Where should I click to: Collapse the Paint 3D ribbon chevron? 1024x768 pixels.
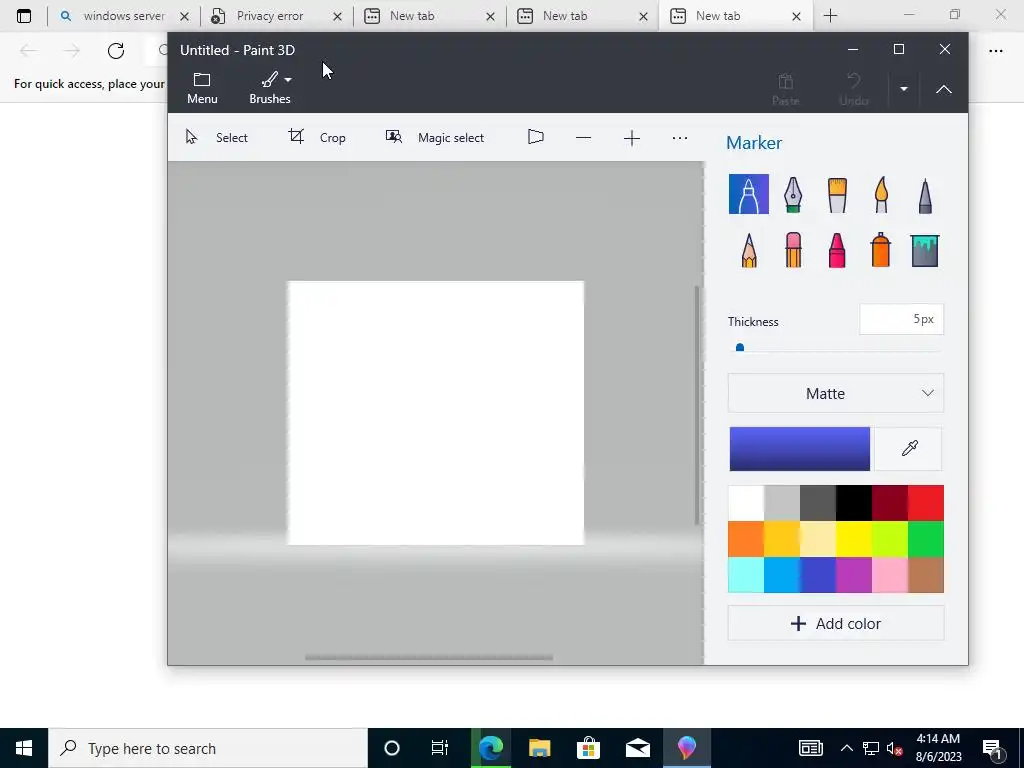click(944, 89)
